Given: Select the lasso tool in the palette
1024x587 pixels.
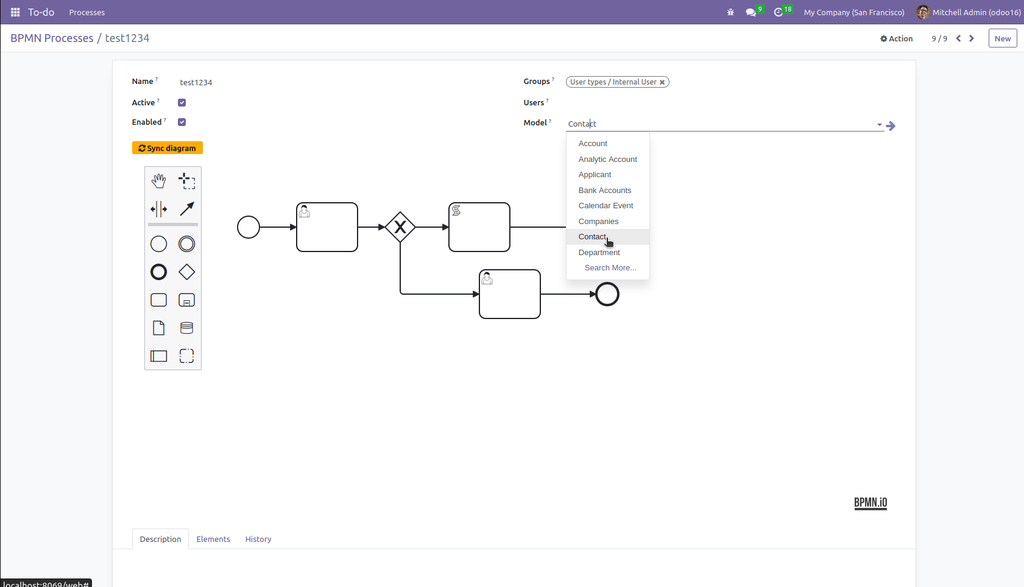Looking at the screenshot, I should coord(187,181).
